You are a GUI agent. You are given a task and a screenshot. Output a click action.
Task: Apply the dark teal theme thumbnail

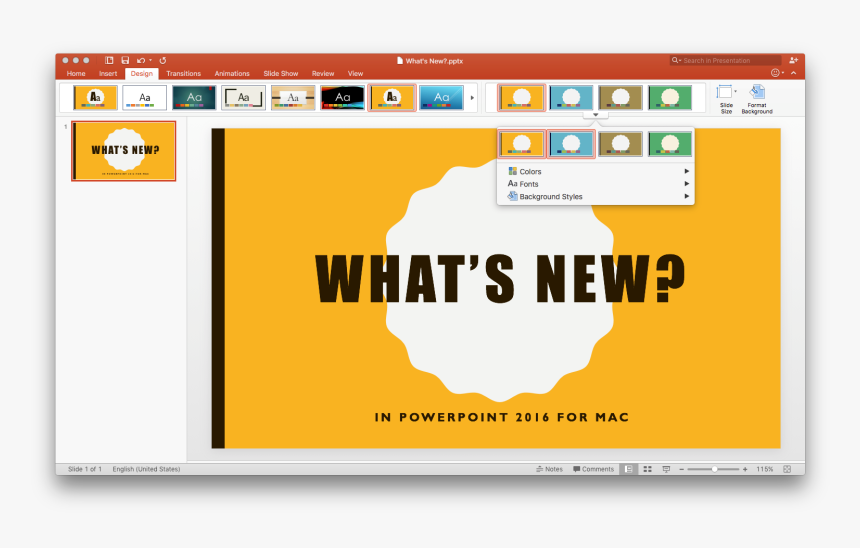click(x=194, y=98)
